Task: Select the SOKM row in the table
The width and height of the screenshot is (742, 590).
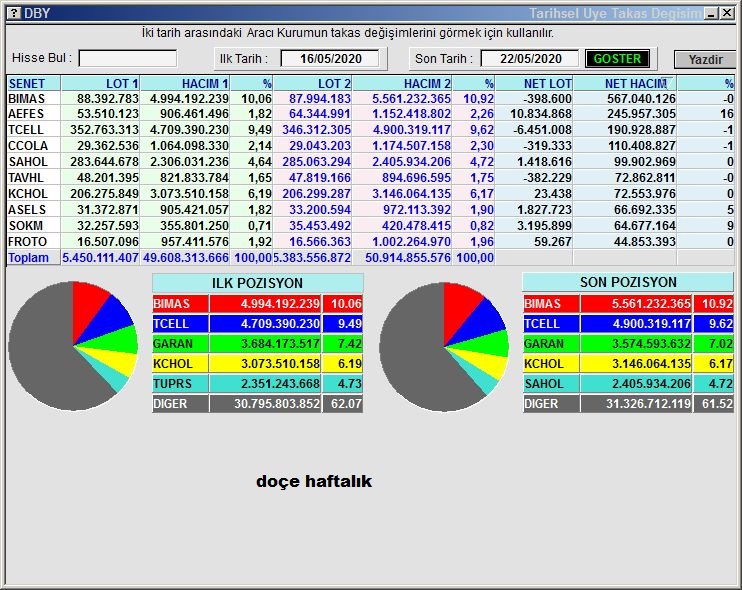Action: click(x=371, y=226)
